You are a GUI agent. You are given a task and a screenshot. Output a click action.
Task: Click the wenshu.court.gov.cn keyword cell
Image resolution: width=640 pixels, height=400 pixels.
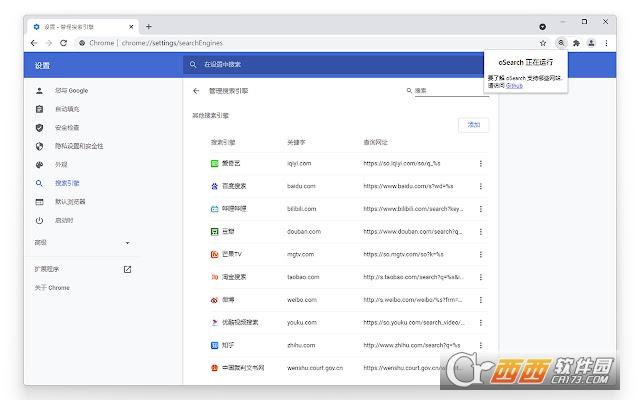tap(315, 368)
